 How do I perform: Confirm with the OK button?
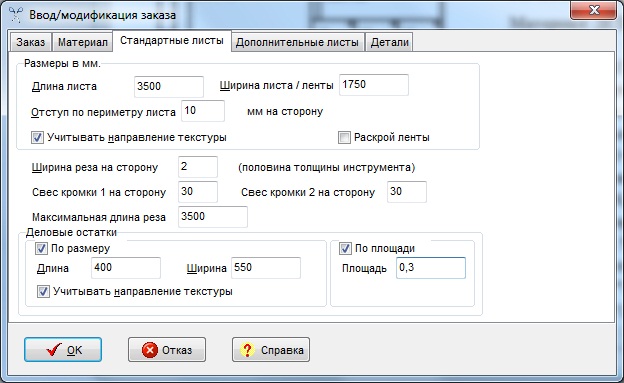63,350
